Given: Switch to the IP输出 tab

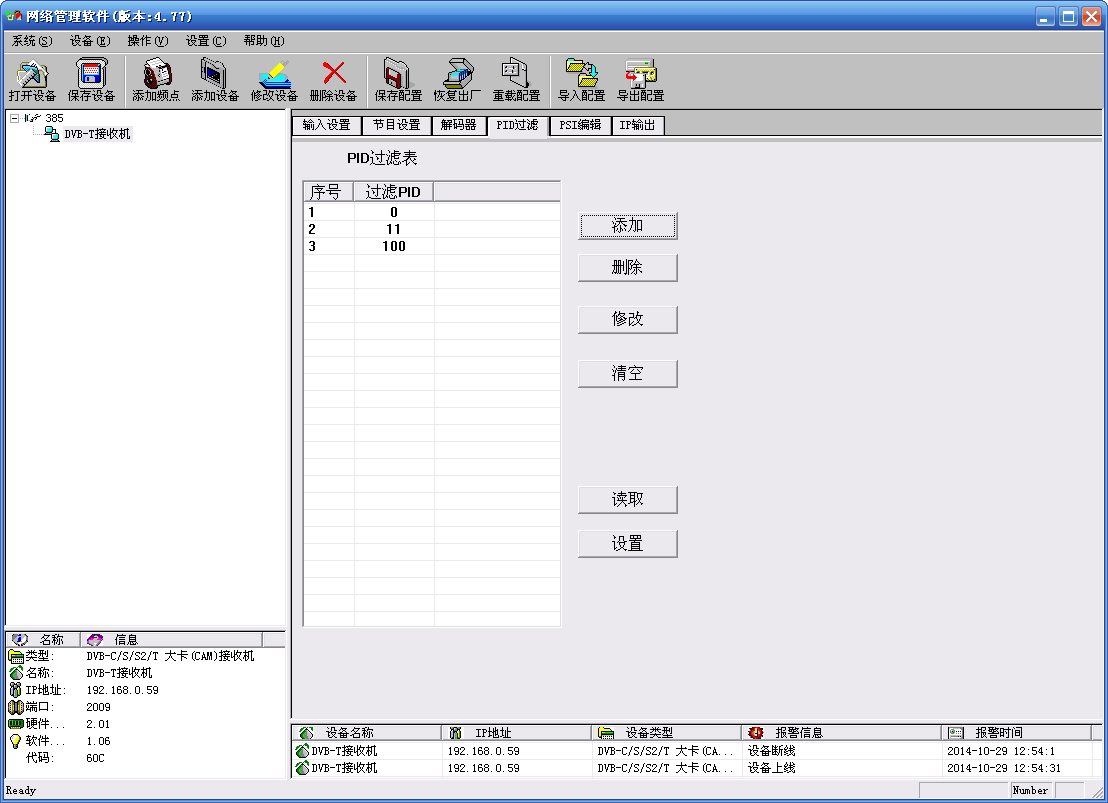Looking at the screenshot, I should pos(637,125).
